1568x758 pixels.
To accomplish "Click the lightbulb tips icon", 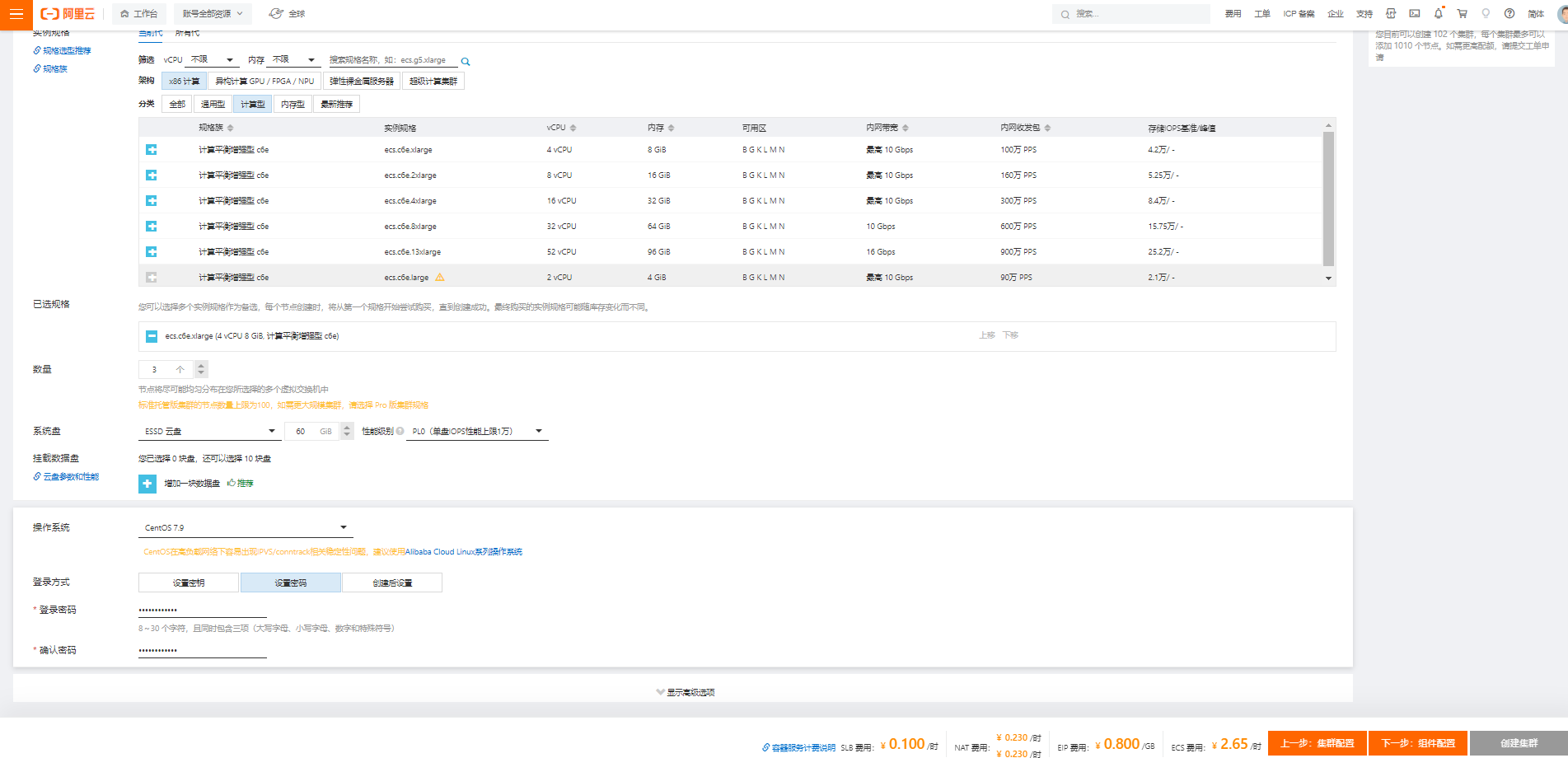I will [1486, 14].
